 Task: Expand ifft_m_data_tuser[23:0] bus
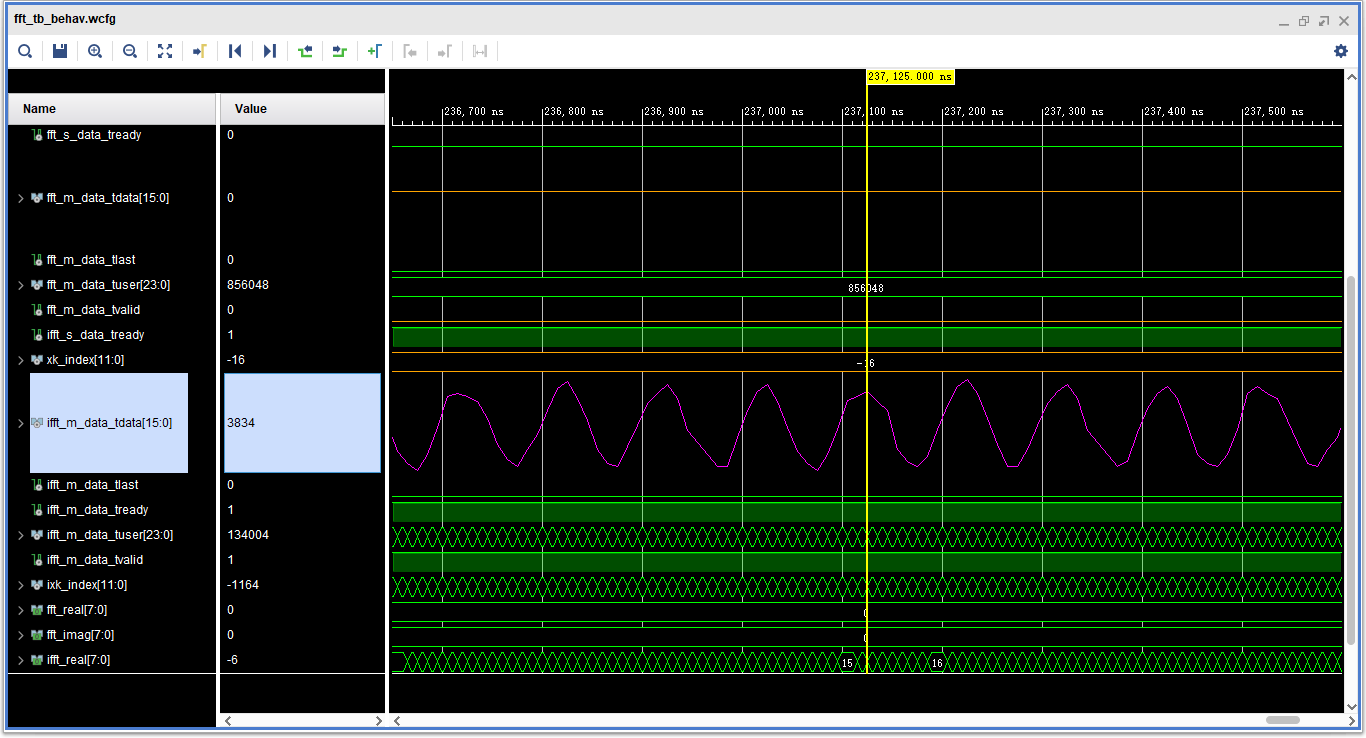(21, 535)
